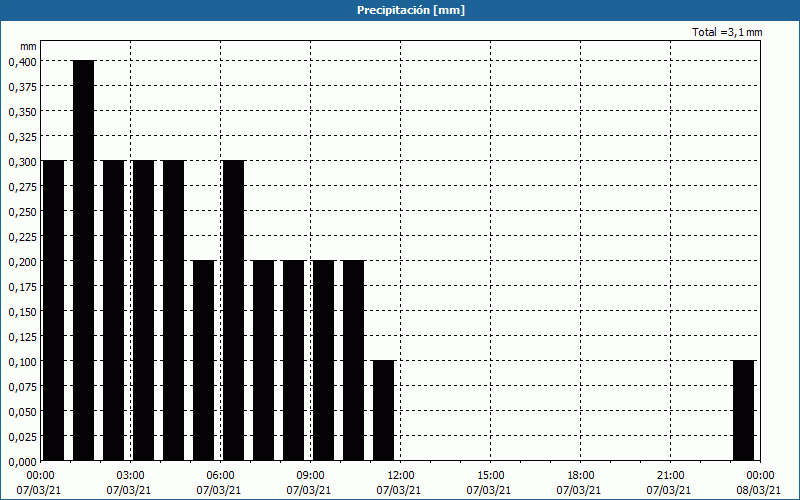Click the 0,300 y-axis label

click(x=22, y=162)
